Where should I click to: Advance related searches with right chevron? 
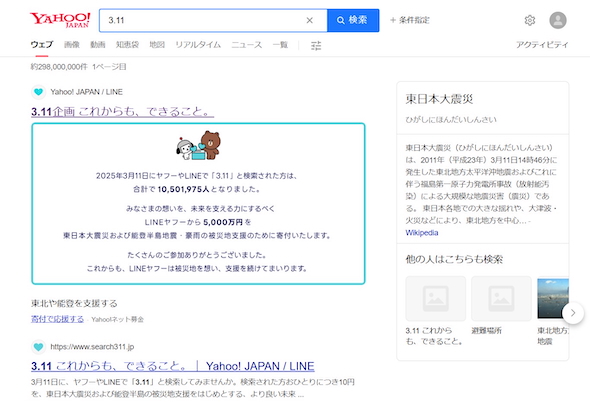(573, 313)
